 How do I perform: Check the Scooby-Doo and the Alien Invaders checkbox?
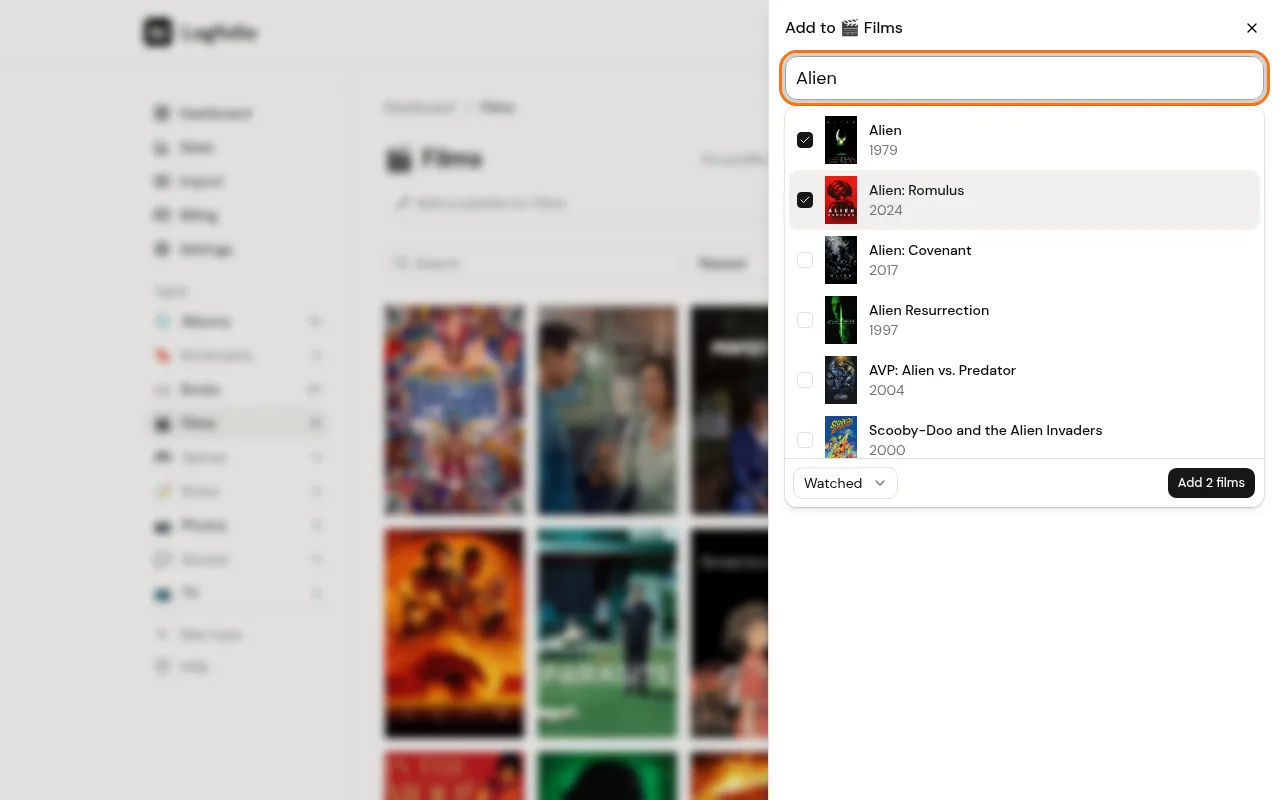(805, 440)
